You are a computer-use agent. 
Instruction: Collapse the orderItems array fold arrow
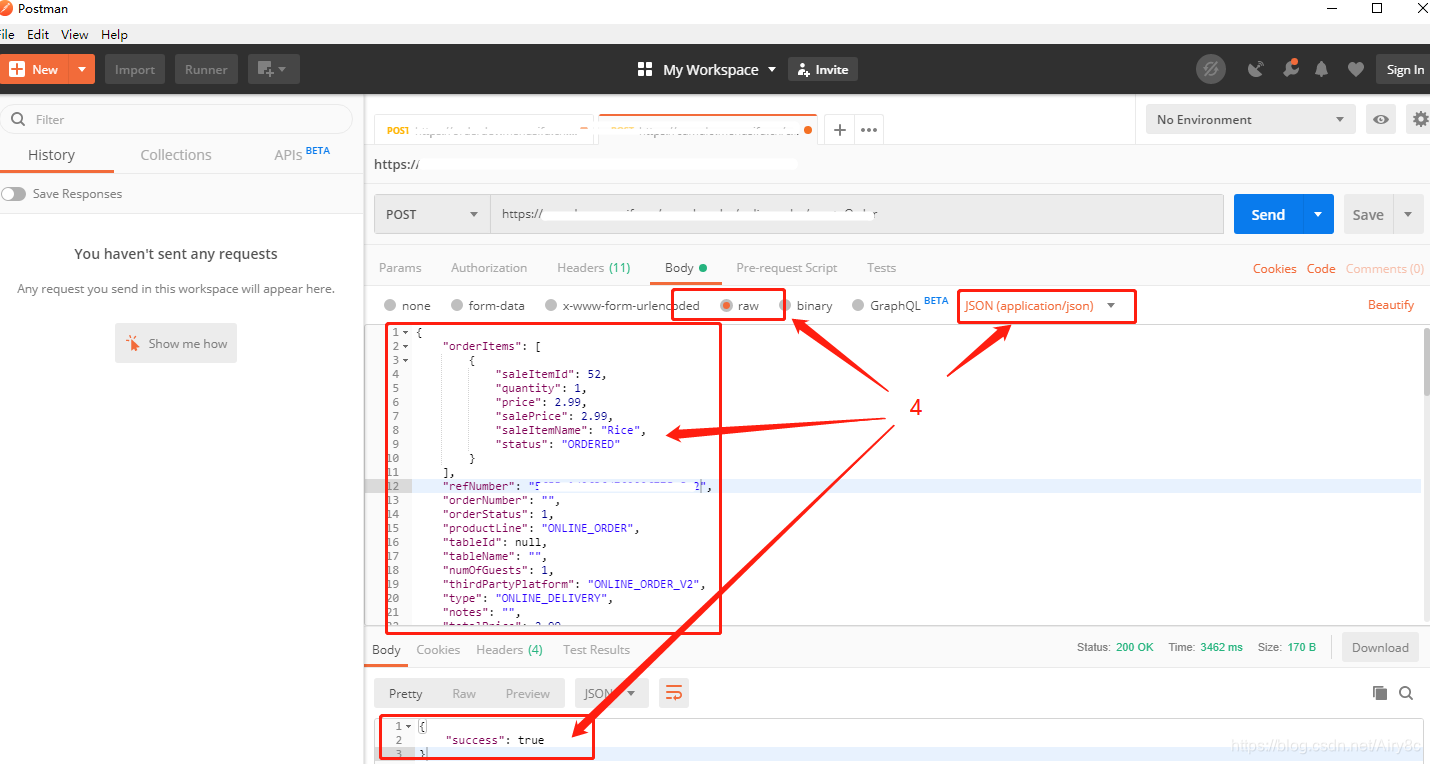(x=406, y=346)
